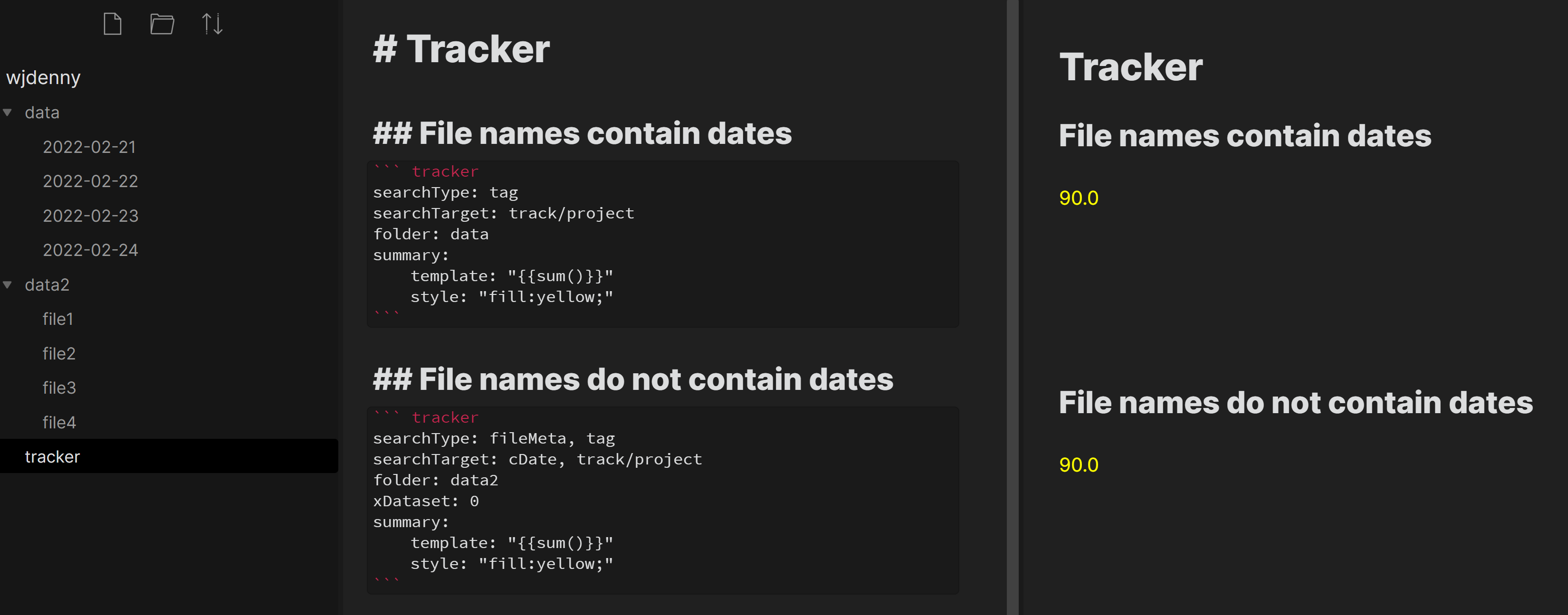
Task: Select file3 in data2
Action: click(58, 388)
